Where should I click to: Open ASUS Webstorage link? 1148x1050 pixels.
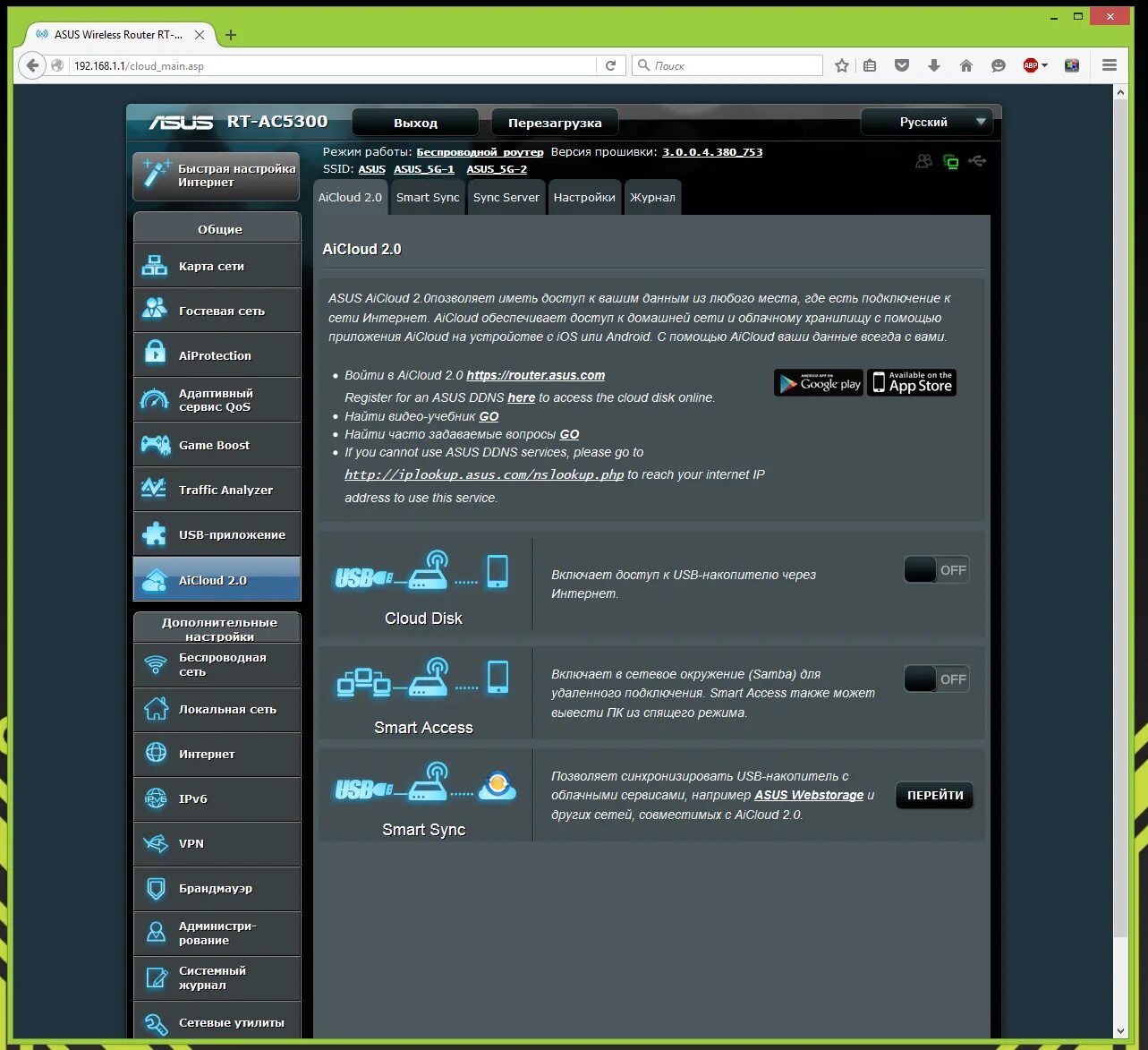809,795
